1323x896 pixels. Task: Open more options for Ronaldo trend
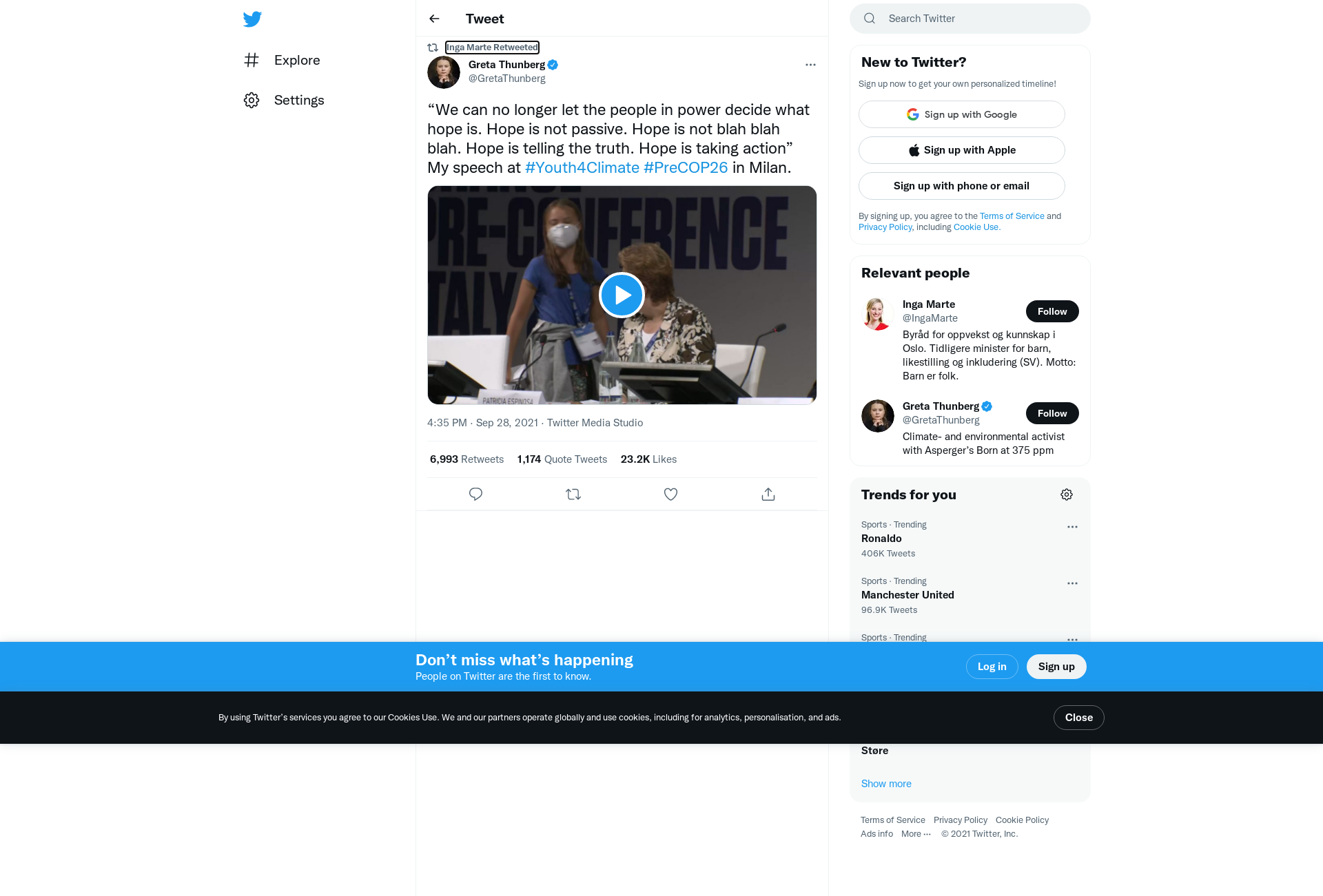[x=1072, y=527]
